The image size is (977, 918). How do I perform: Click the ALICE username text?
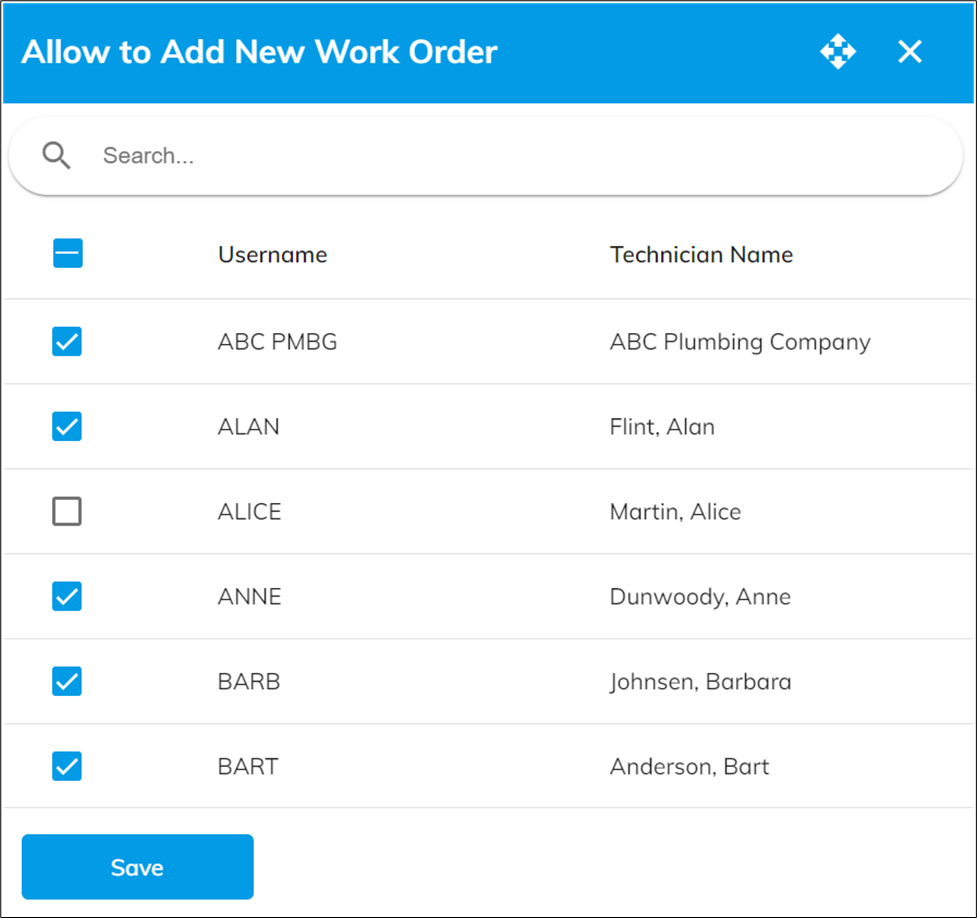pyautogui.click(x=249, y=512)
